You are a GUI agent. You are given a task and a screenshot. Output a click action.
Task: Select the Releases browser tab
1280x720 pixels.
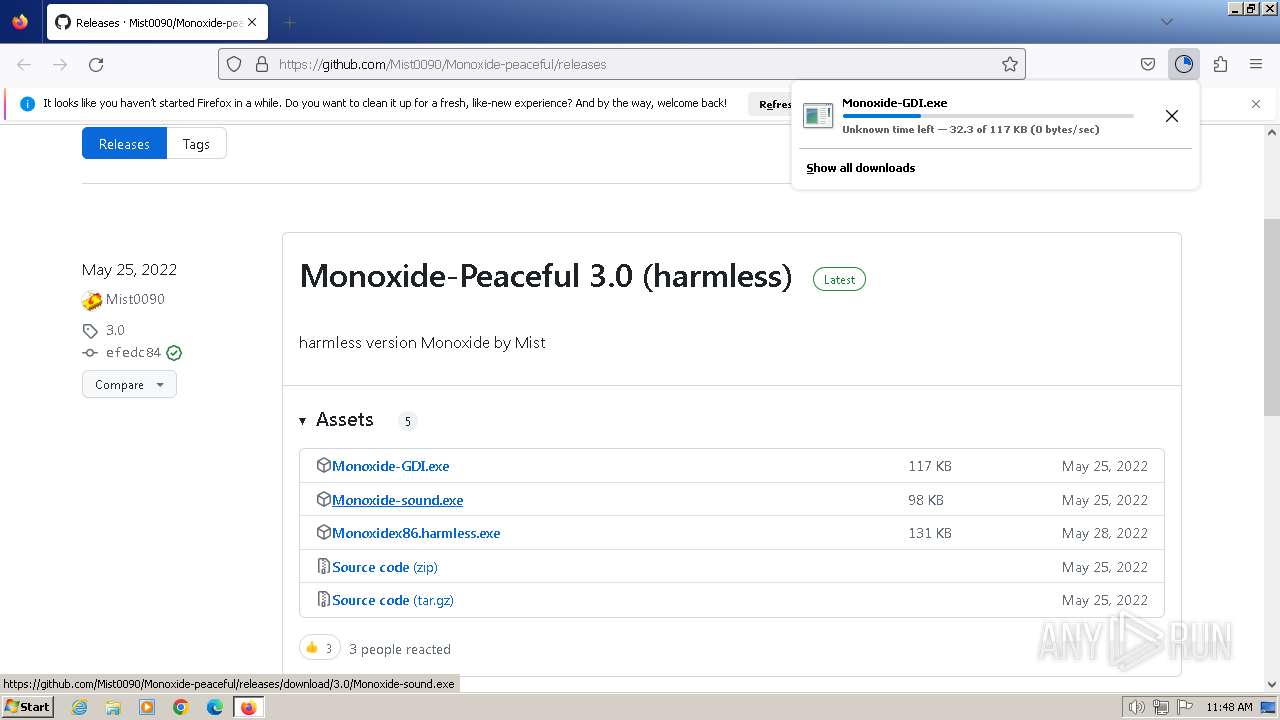[157, 22]
